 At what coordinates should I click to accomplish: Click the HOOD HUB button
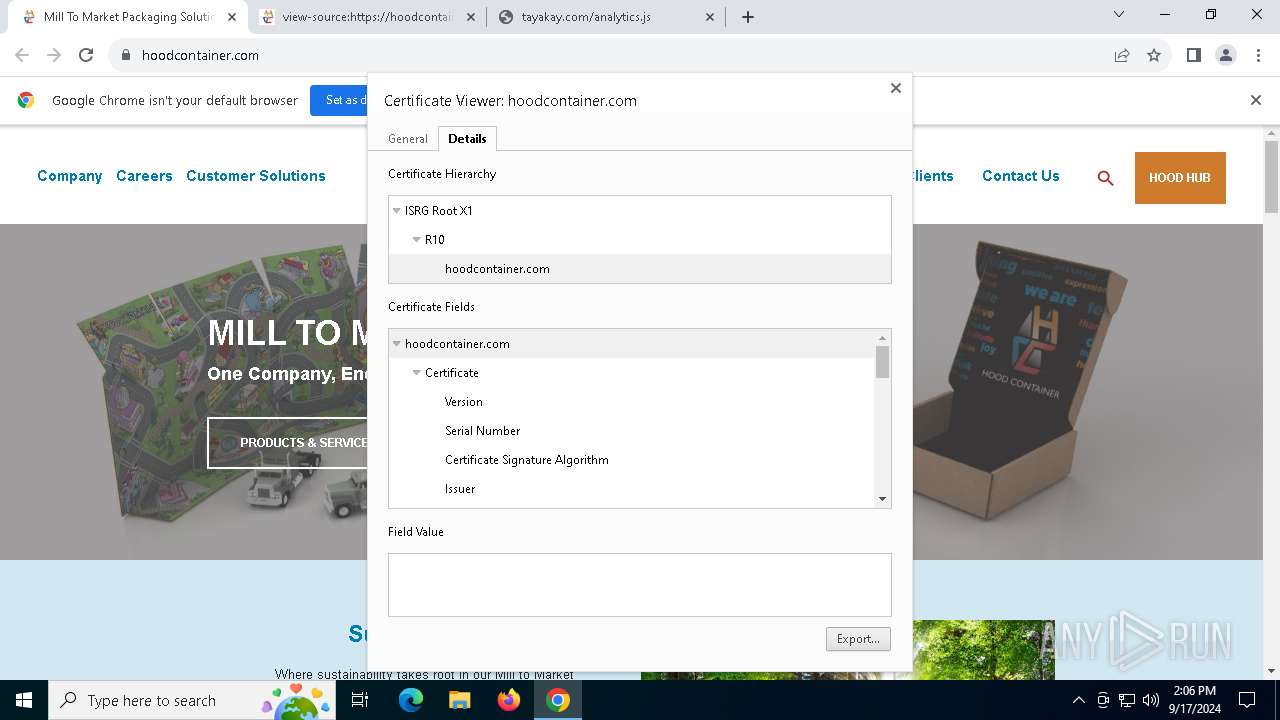pyautogui.click(x=1180, y=178)
